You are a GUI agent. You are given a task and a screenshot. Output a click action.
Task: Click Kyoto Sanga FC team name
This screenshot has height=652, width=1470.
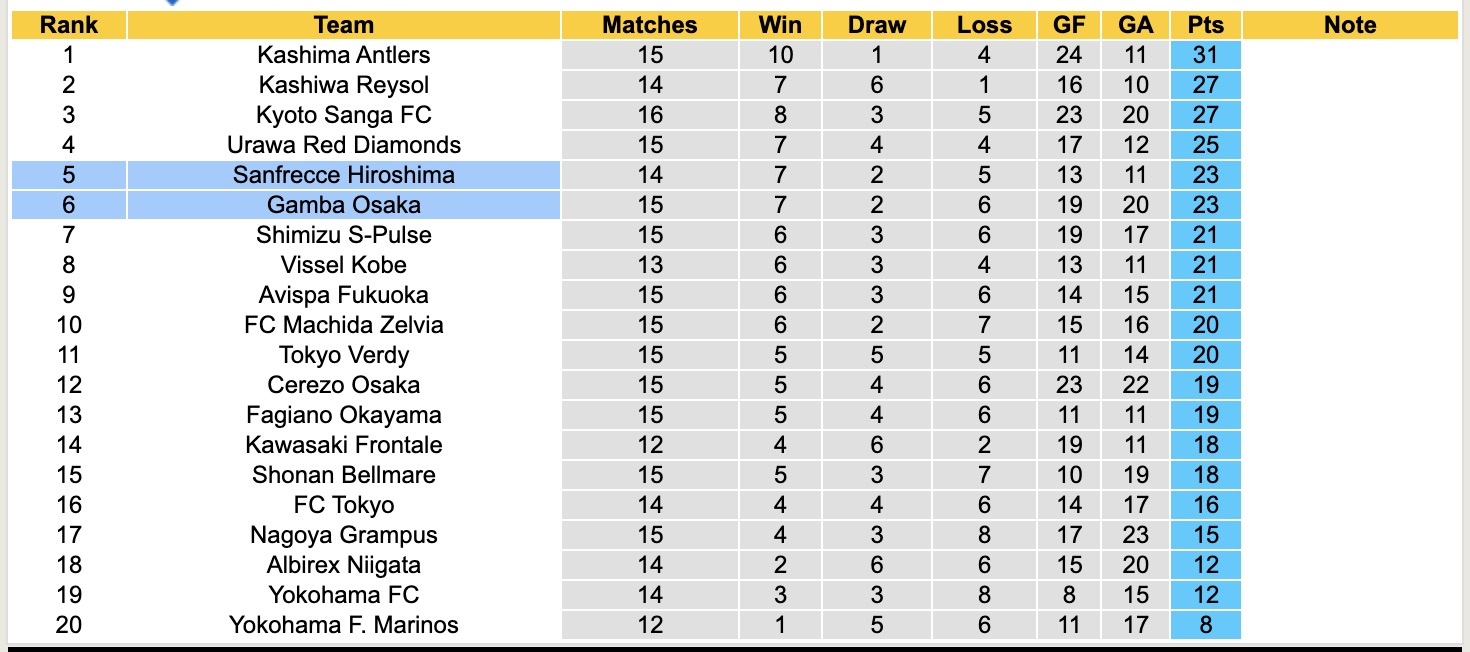(343, 115)
